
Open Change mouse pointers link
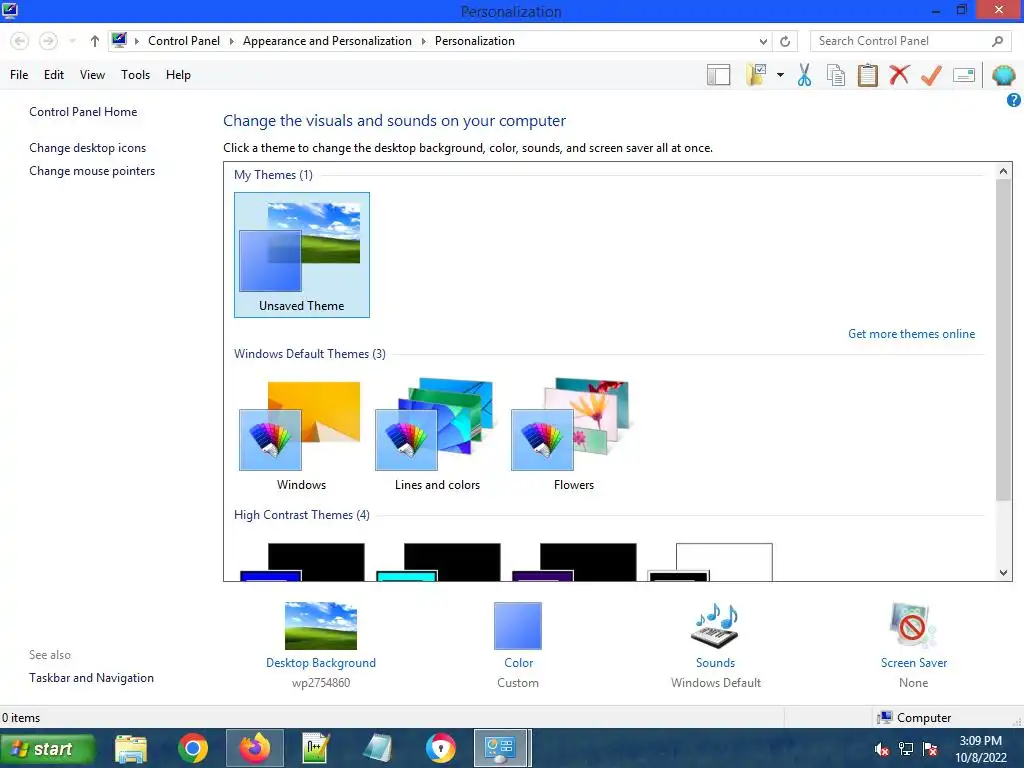pos(92,171)
